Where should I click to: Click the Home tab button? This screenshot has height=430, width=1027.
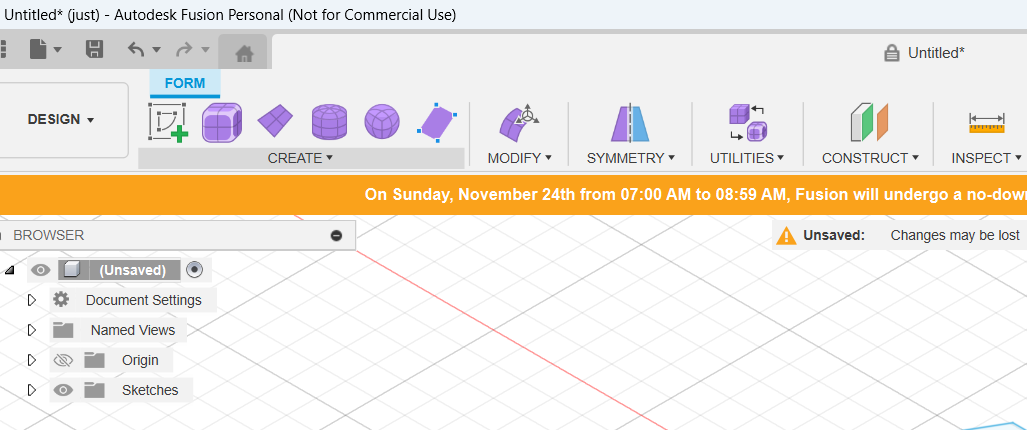click(x=243, y=52)
